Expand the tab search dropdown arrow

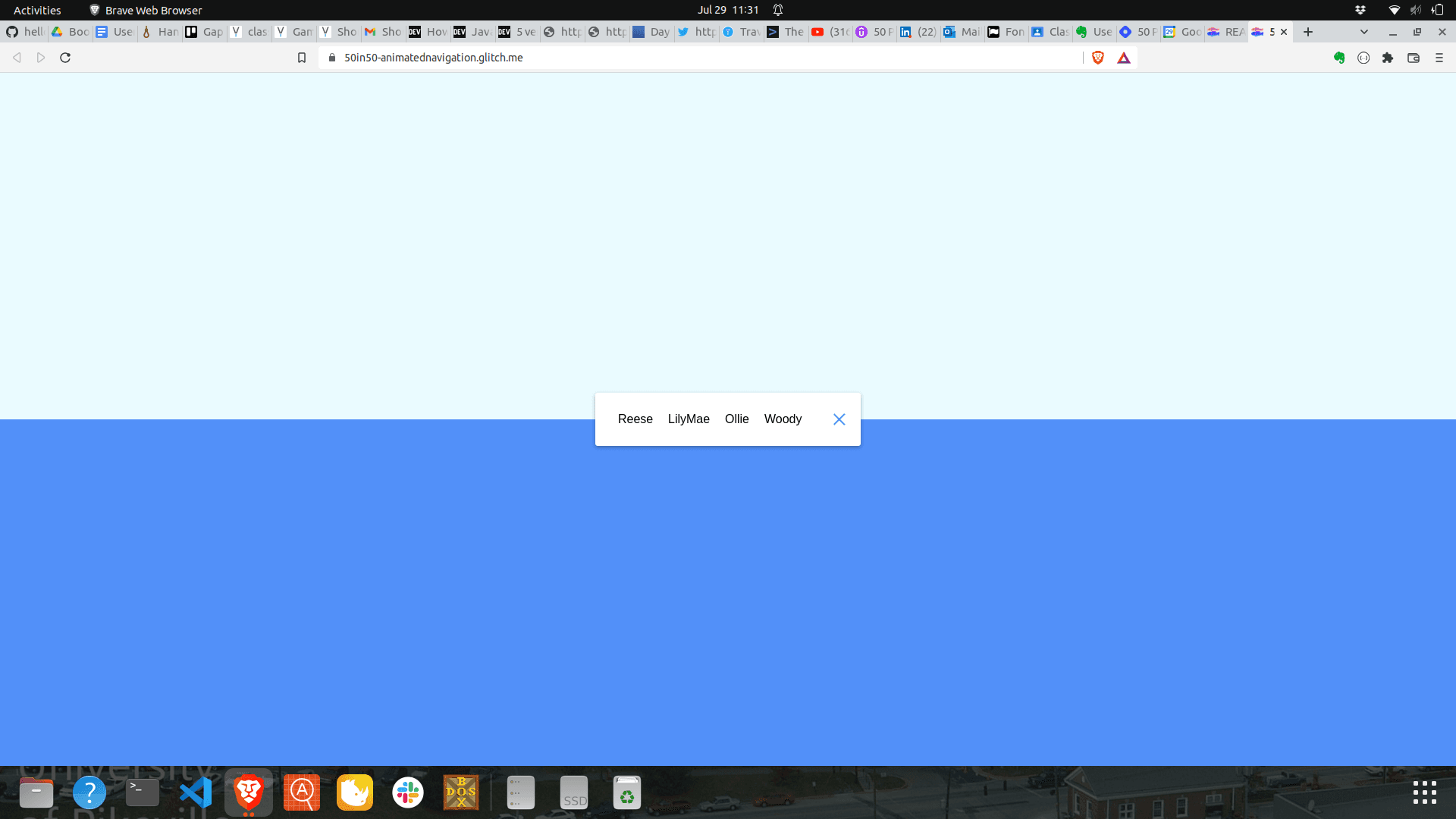coord(1364,32)
